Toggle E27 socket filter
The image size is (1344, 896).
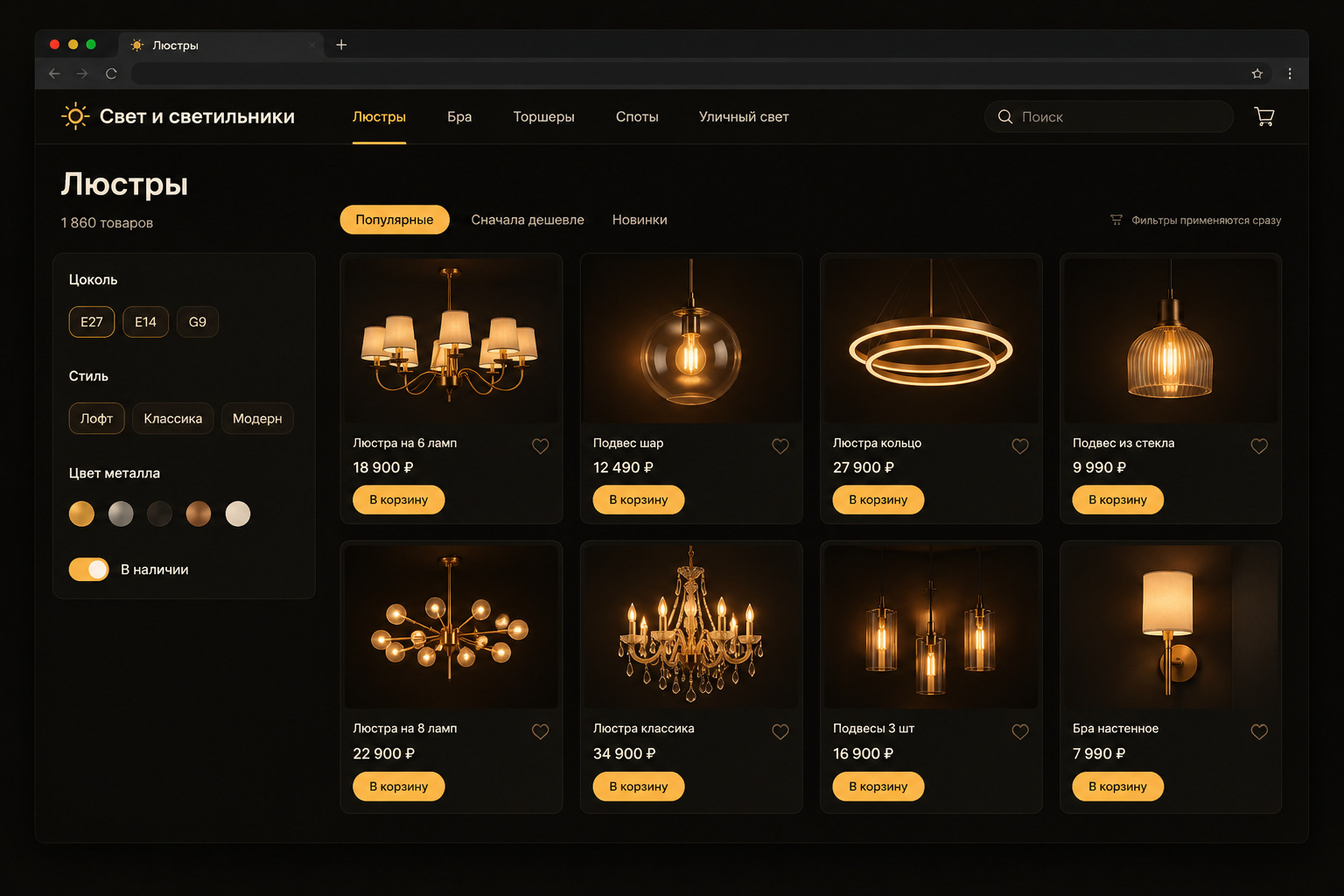coord(92,322)
